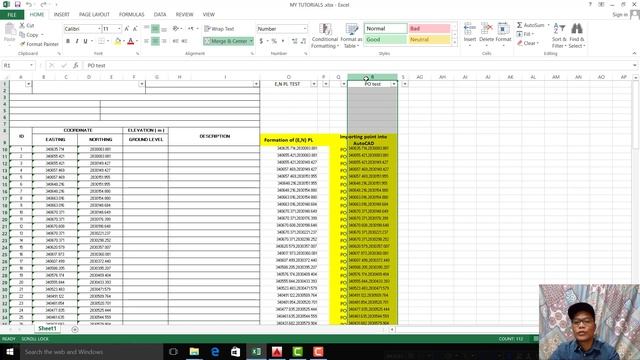Image resolution: width=640 pixels, height=360 pixels.
Task: Apply the Bad cell style
Action: click(429, 29)
